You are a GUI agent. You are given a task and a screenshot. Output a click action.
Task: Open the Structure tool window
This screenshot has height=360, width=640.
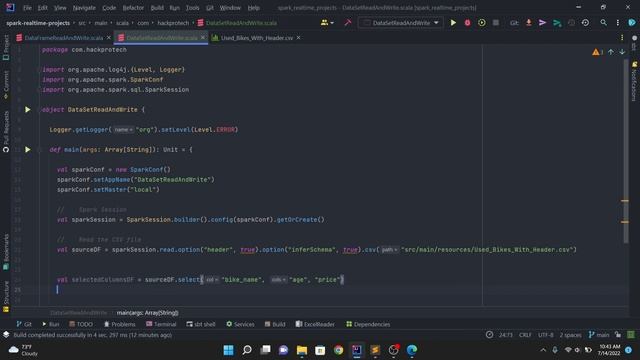click(6, 297)
